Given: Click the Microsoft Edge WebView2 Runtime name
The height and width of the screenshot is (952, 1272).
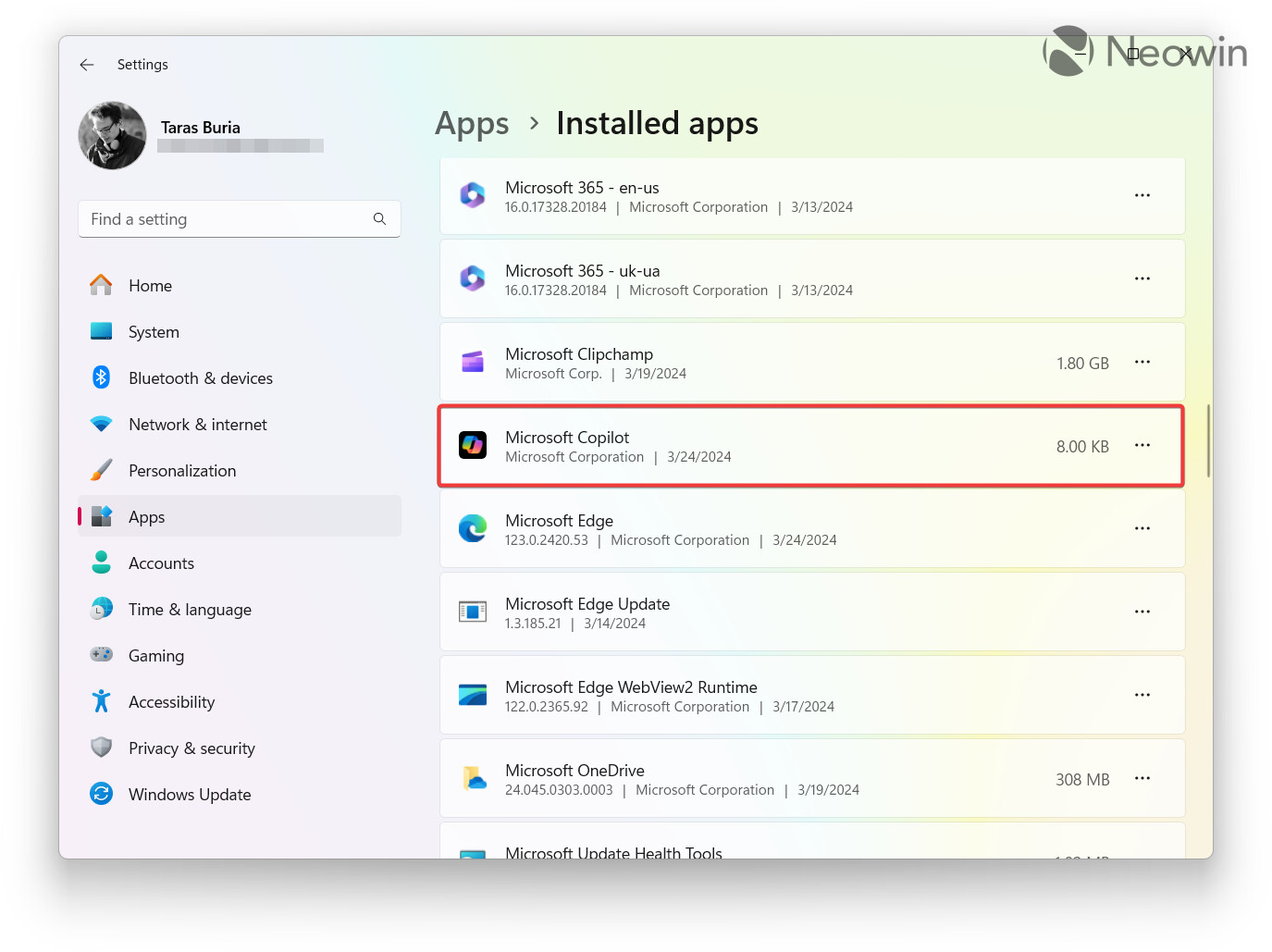Looking at the screenshot, I should point(631,687).
